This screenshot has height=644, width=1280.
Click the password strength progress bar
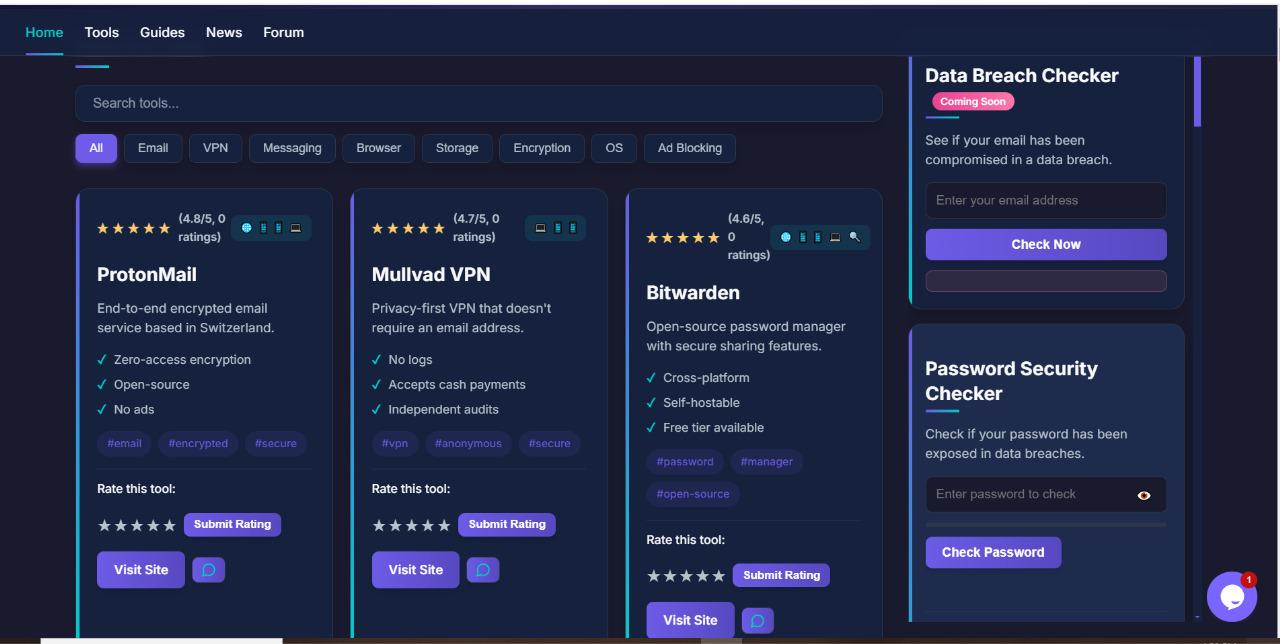[x=1046, y=524]
